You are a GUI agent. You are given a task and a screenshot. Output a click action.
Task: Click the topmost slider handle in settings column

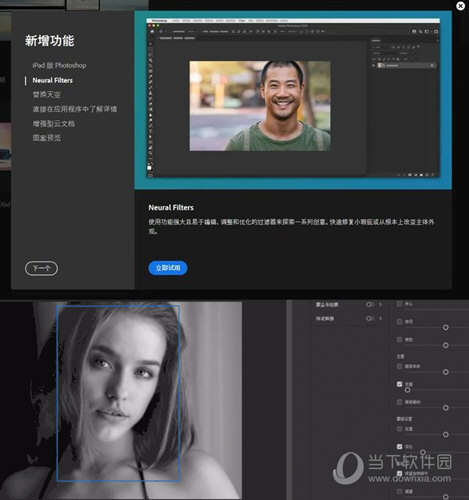(446, 327)
